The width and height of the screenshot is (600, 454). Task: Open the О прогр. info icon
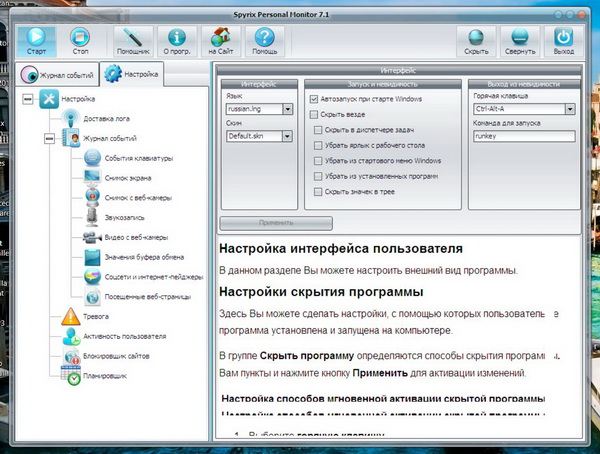pos(176,40)
